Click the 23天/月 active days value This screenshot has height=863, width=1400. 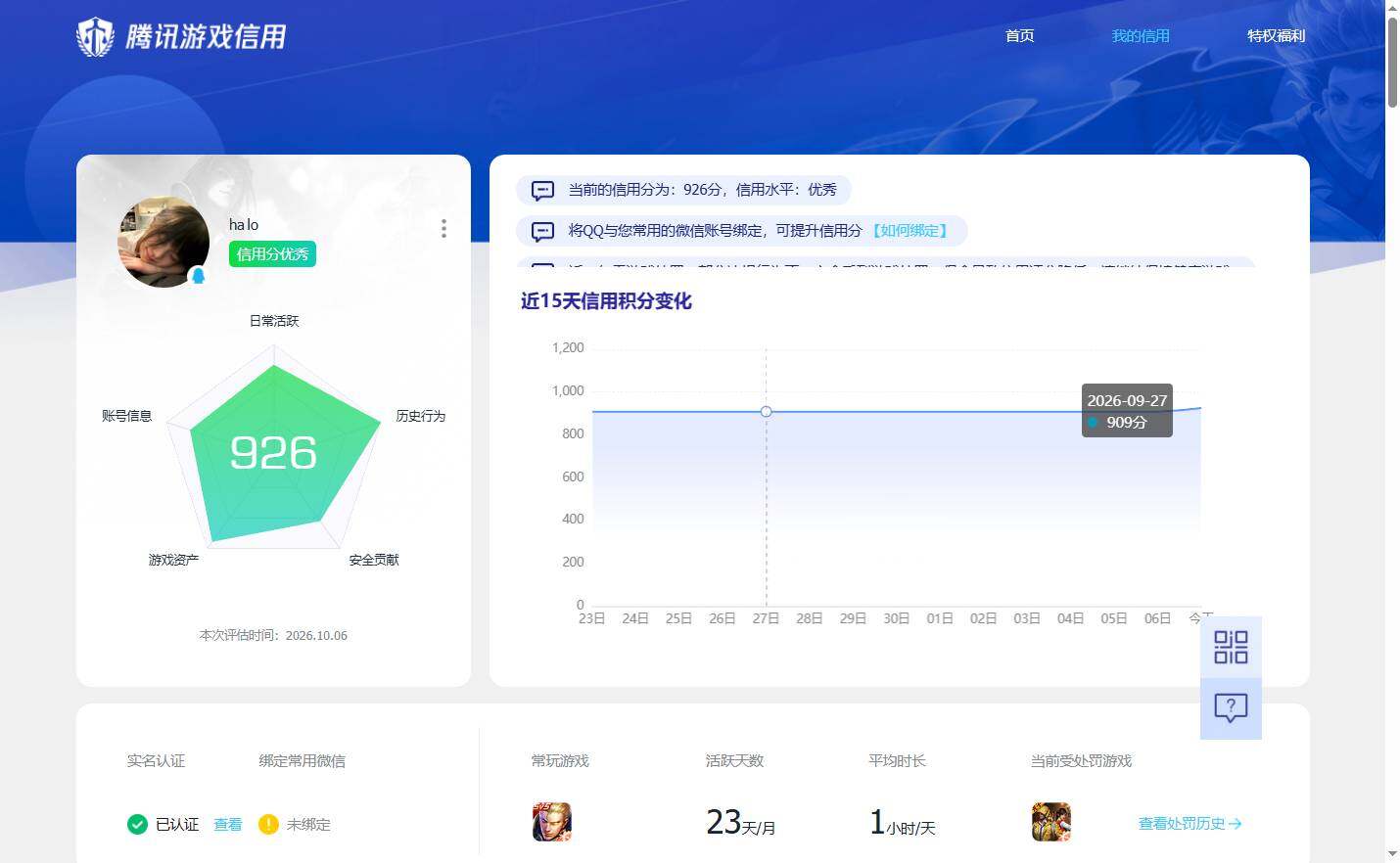click(x=740, y=822)
